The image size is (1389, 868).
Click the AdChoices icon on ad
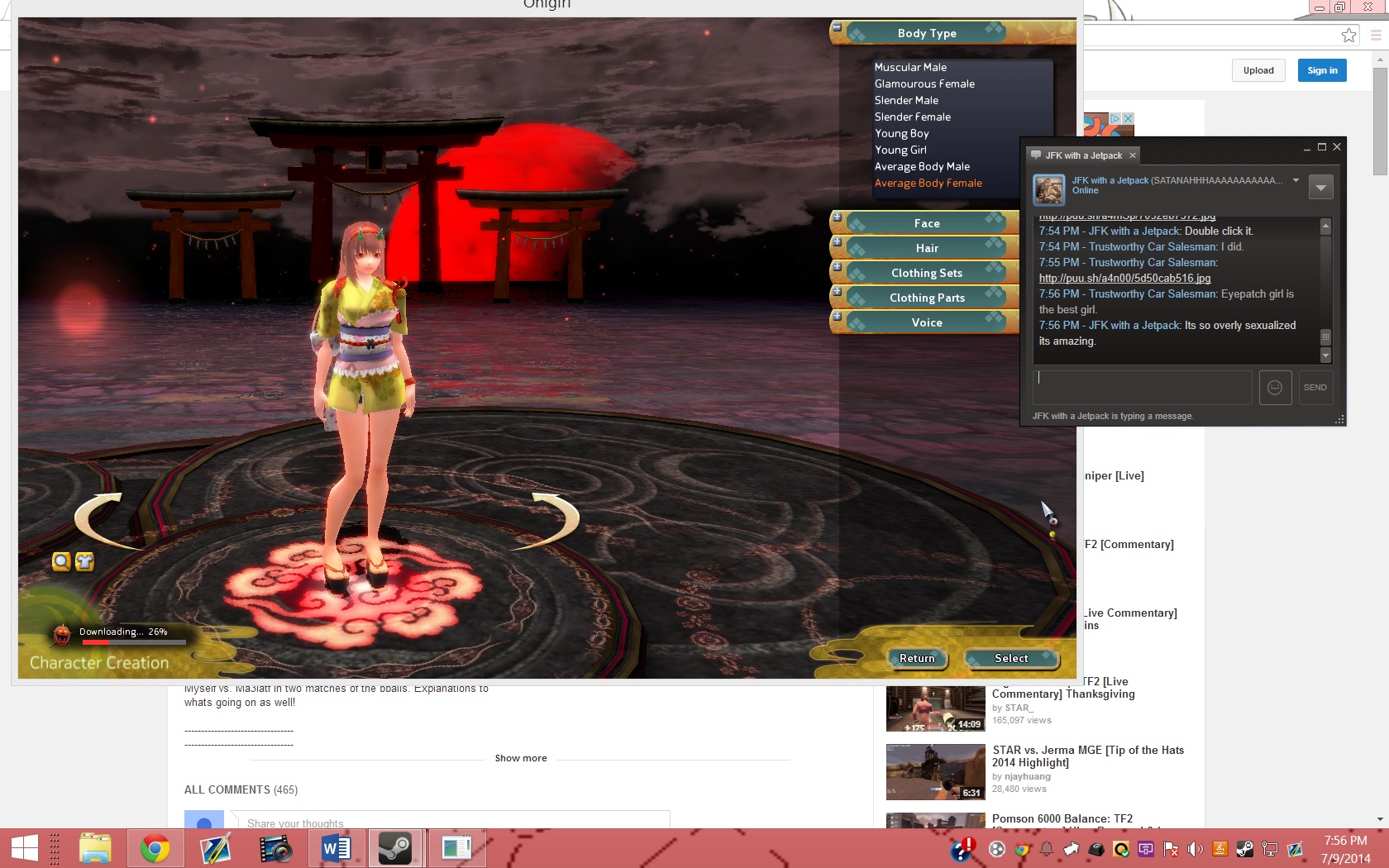point(1115,119)
